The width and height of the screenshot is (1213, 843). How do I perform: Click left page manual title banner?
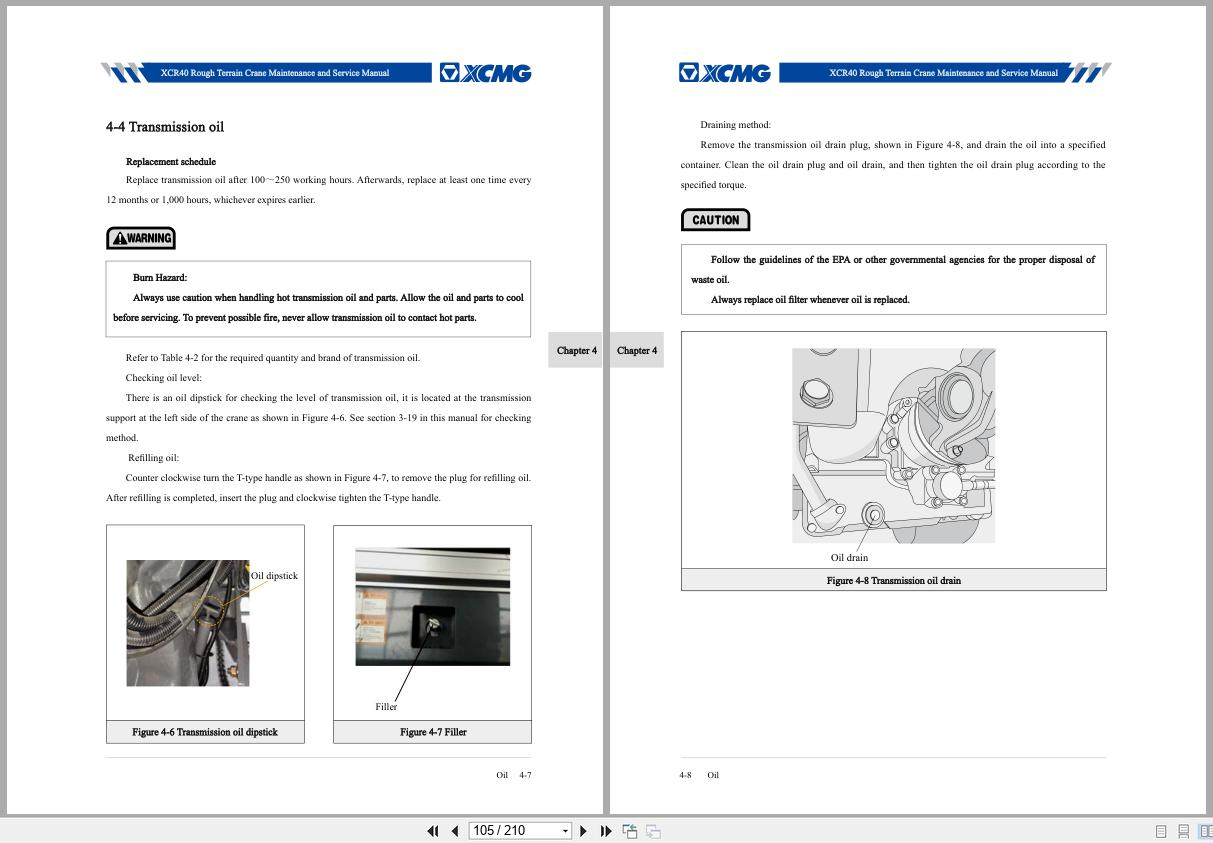click(x=275, y=73)
